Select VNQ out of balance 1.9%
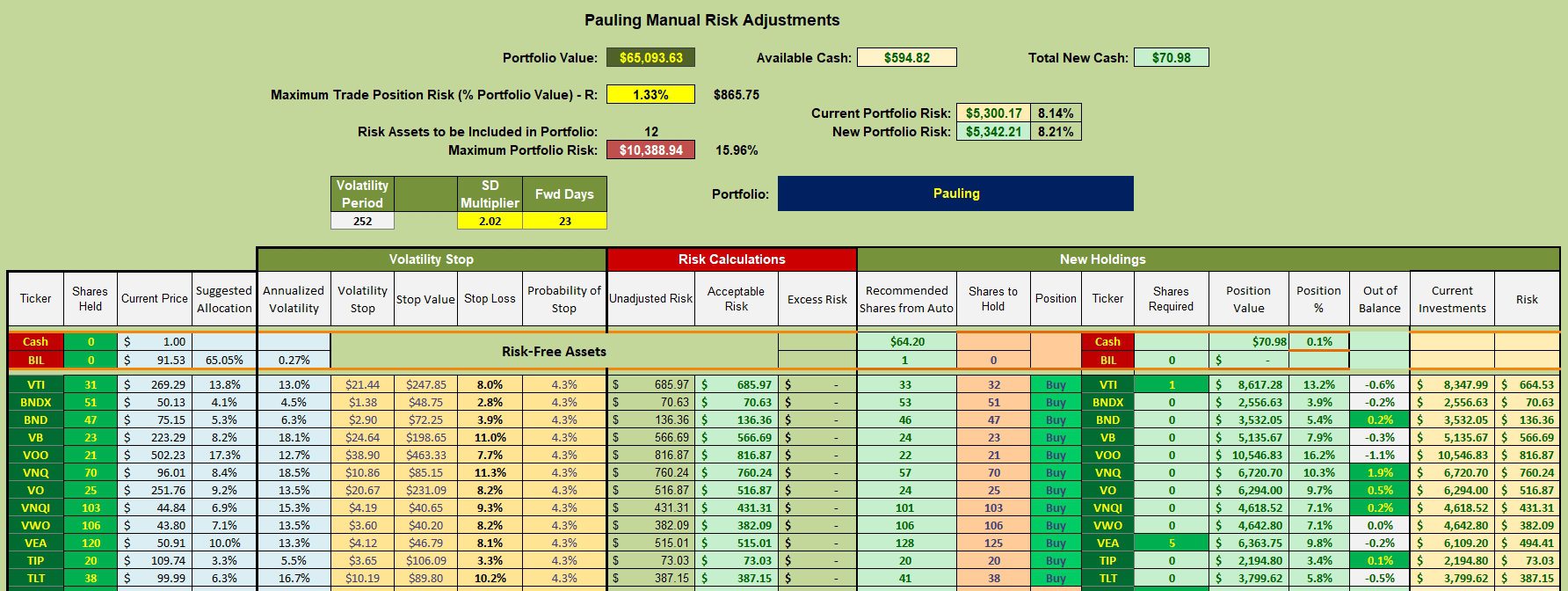 (1380, 472)
